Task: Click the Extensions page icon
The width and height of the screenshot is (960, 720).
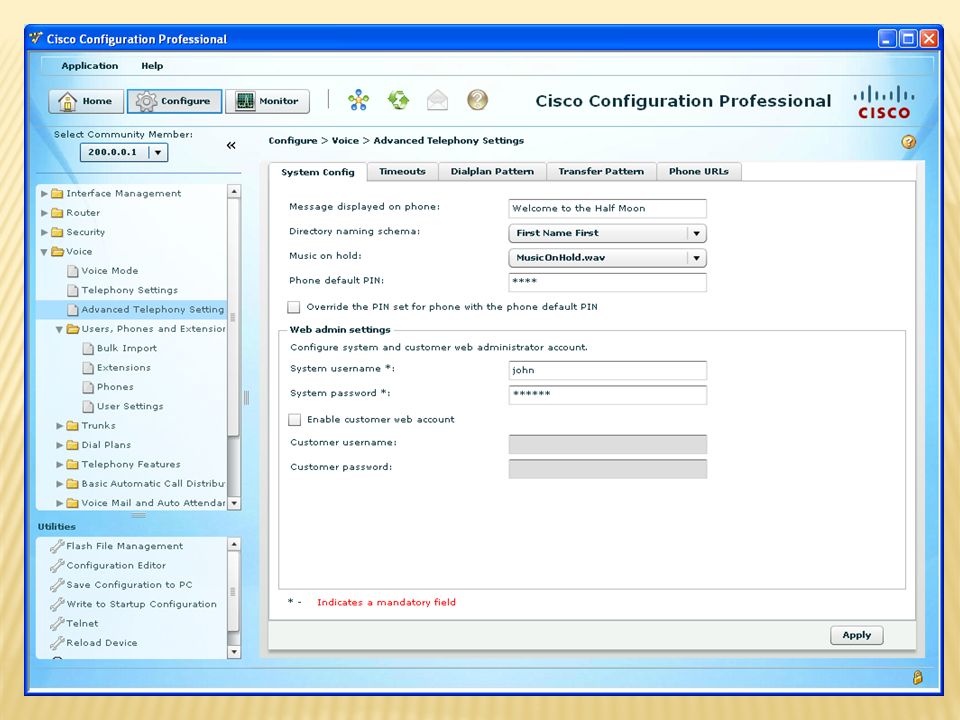Action: pos(88,367)
